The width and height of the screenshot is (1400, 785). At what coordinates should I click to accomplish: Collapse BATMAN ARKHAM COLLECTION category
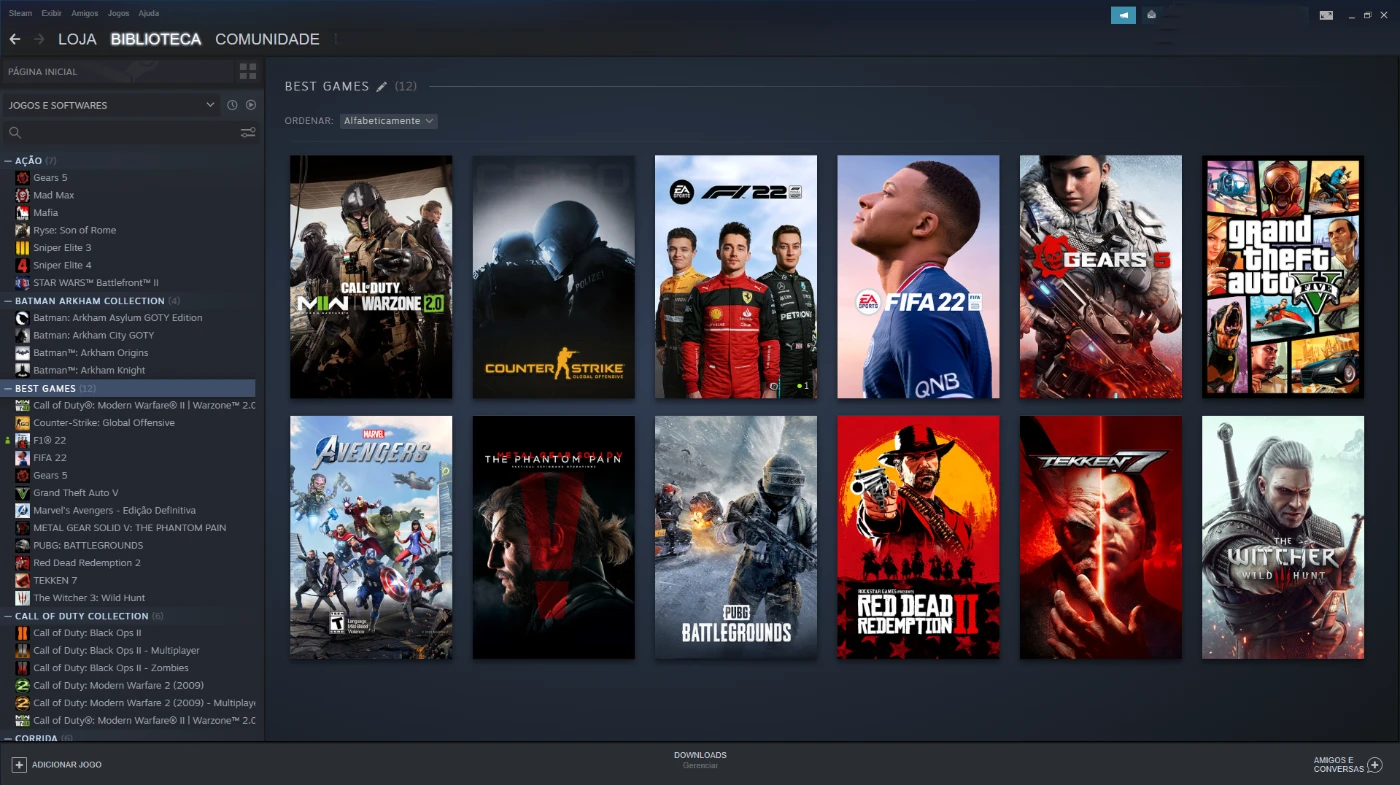click(x=8, y=300)
